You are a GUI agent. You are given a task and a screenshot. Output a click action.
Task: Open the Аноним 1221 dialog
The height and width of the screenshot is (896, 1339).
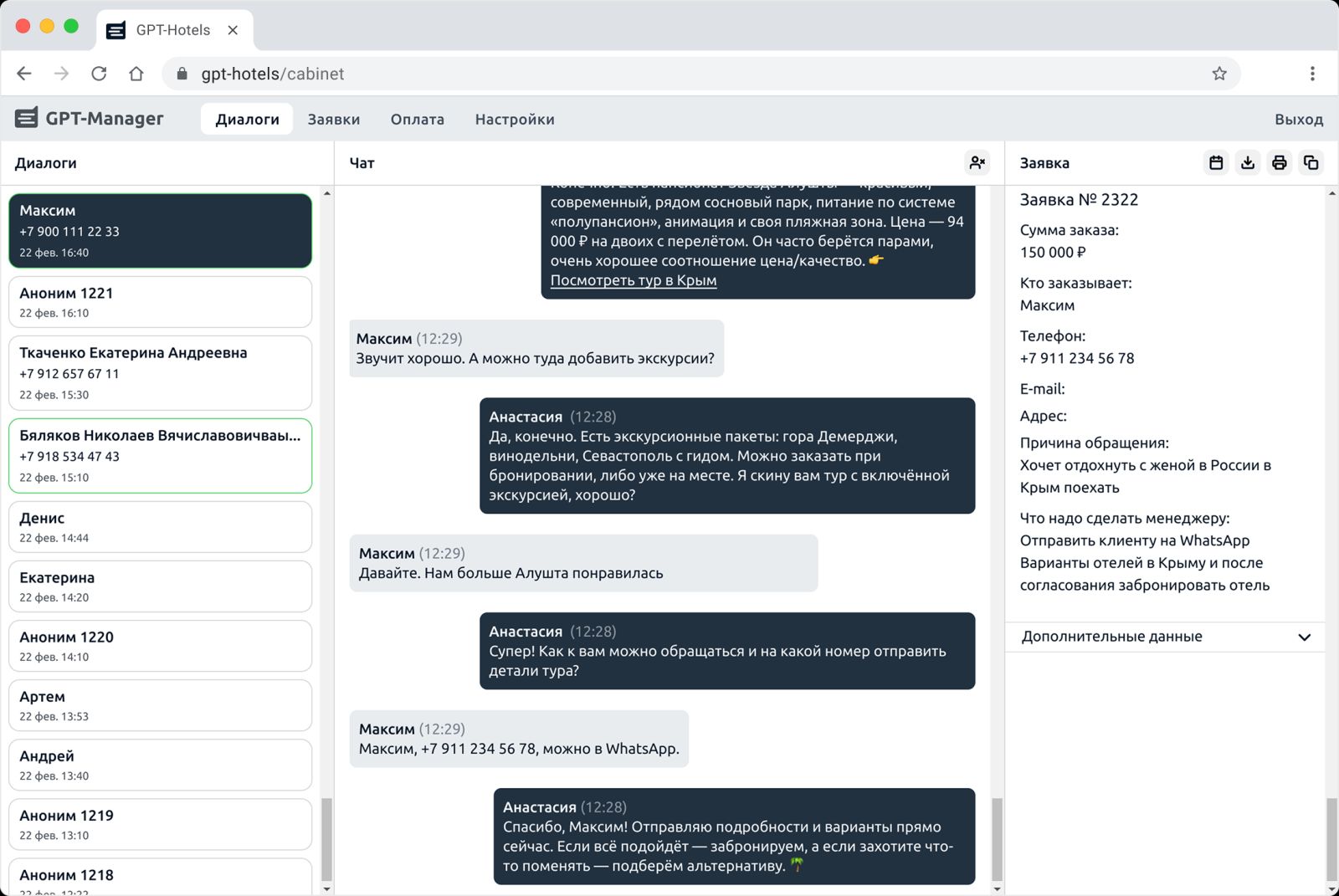[x=160, y=302]
